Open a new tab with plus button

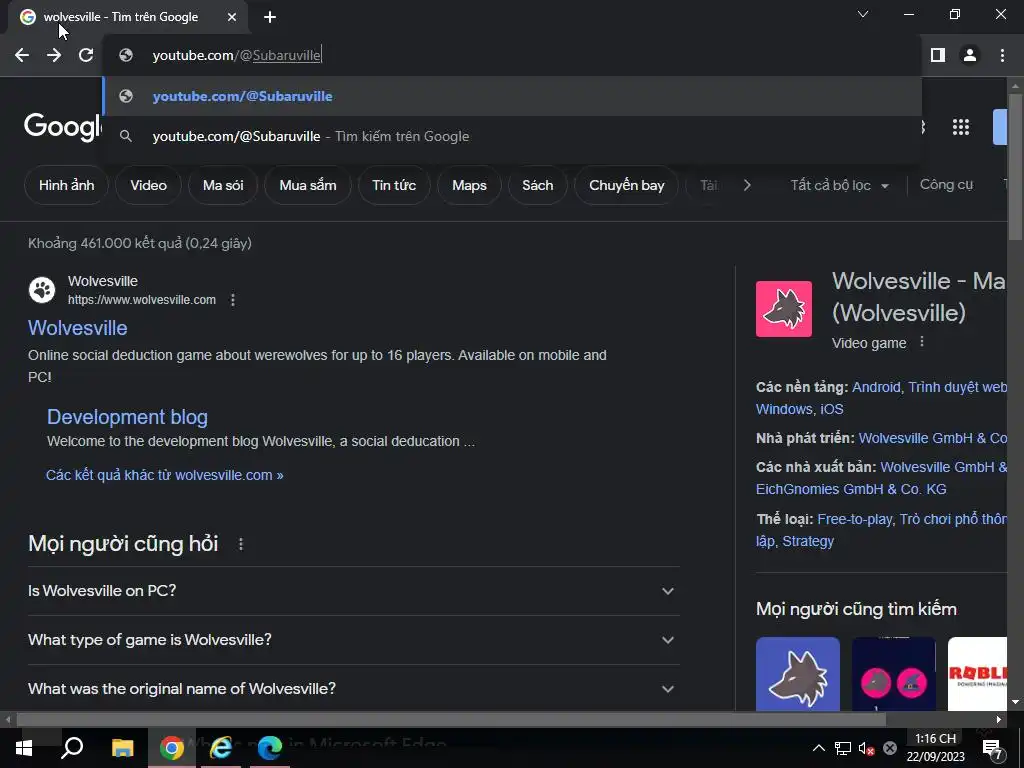[x=270, y=17]
